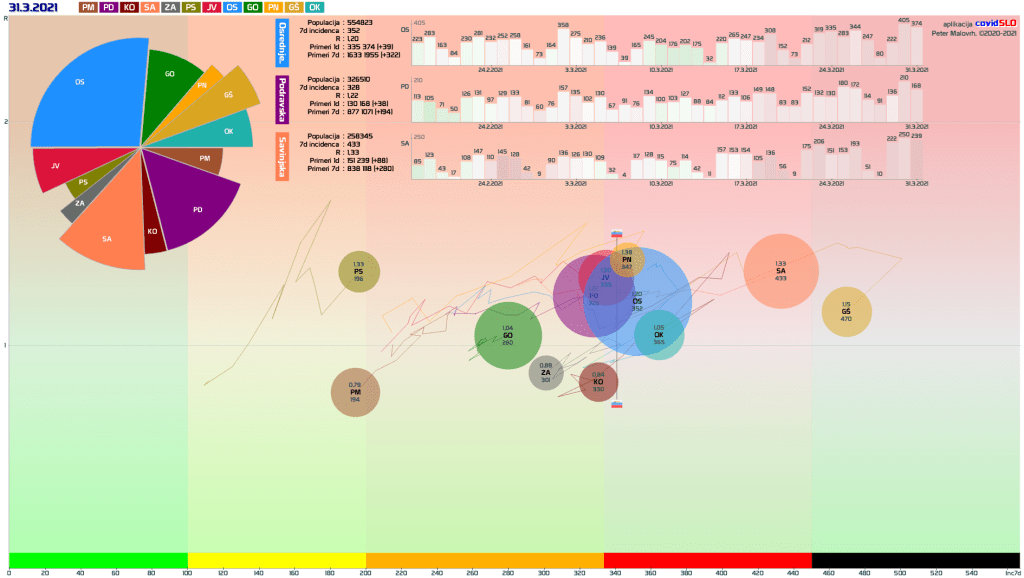
Task: Select the green GO bubble
Action: coord(507,336)
